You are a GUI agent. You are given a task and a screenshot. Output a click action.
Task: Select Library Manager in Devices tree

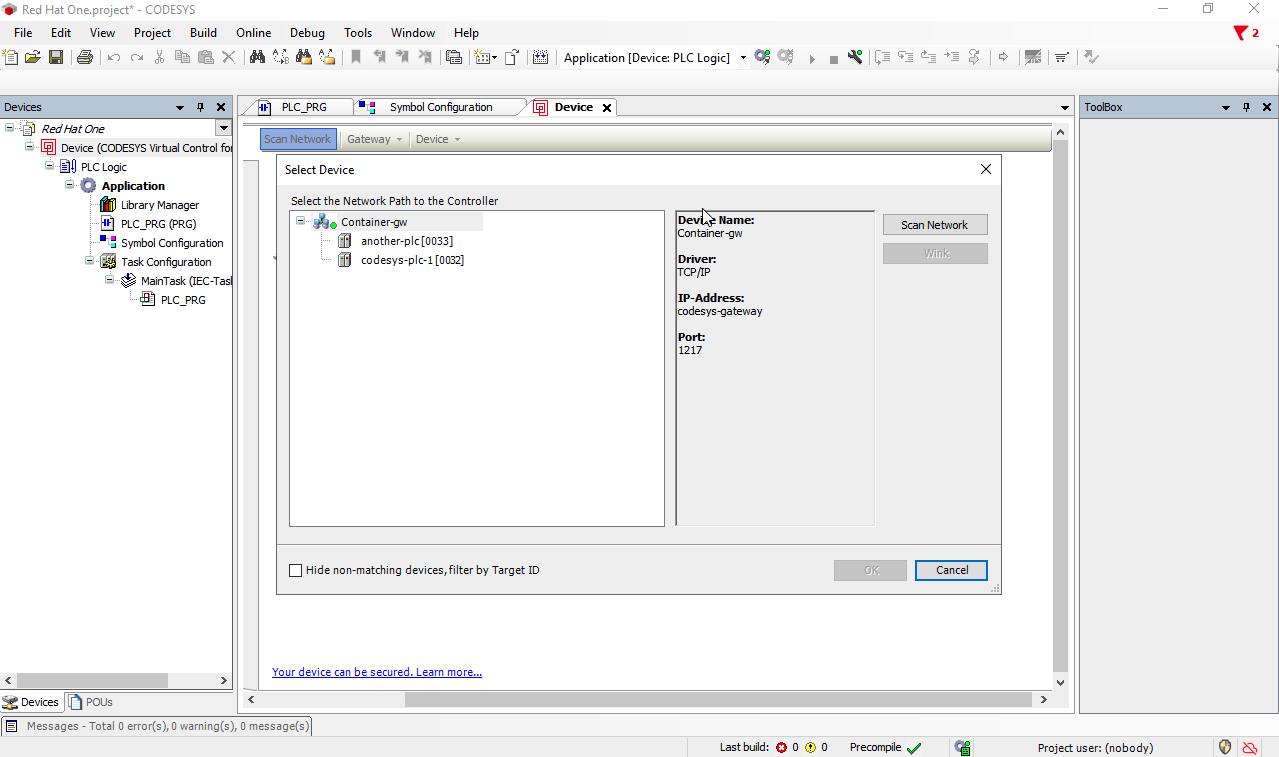click(160, 205)
